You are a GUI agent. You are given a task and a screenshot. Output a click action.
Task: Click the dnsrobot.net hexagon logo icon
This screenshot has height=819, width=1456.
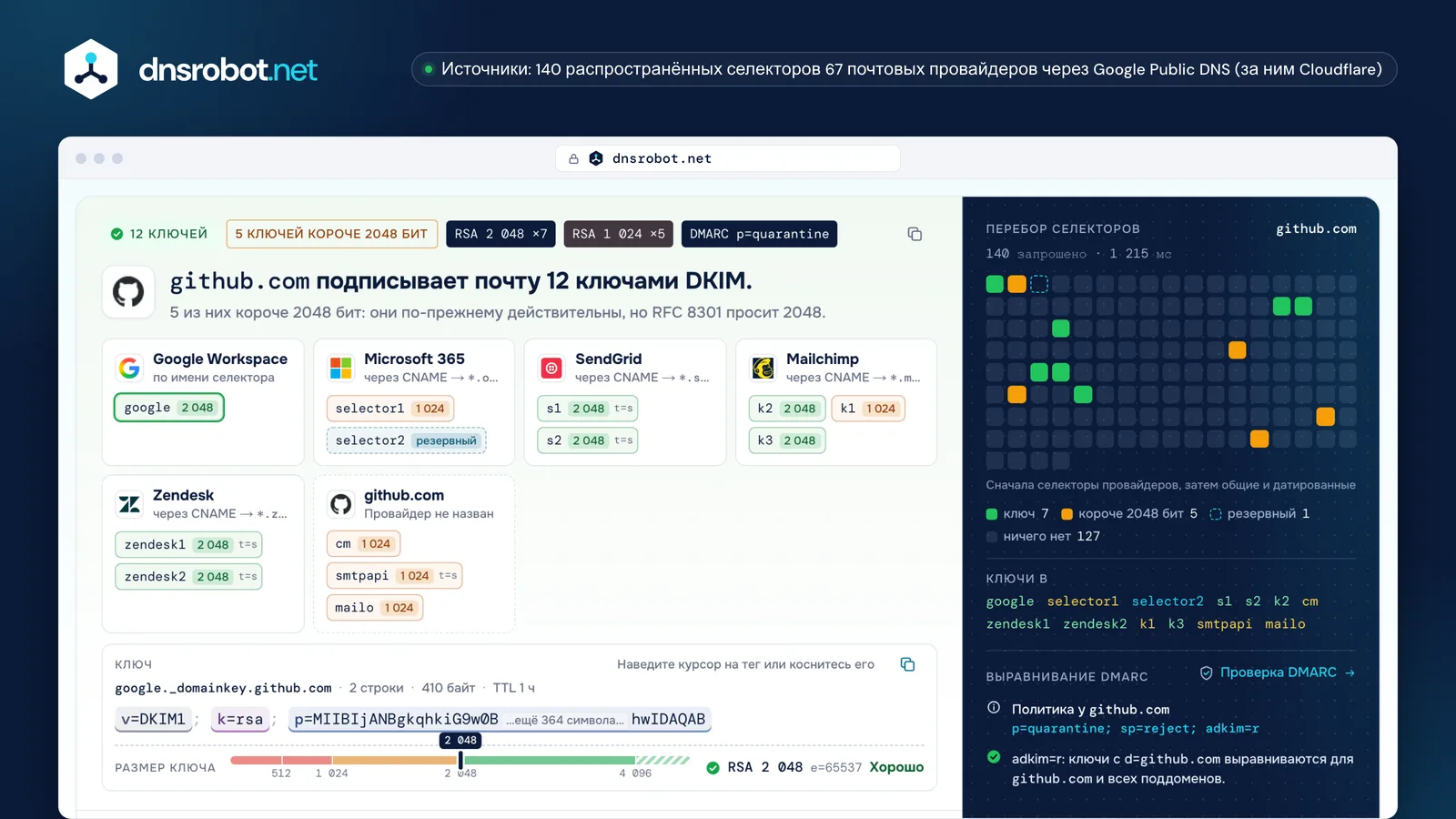[x=91, y=69]
